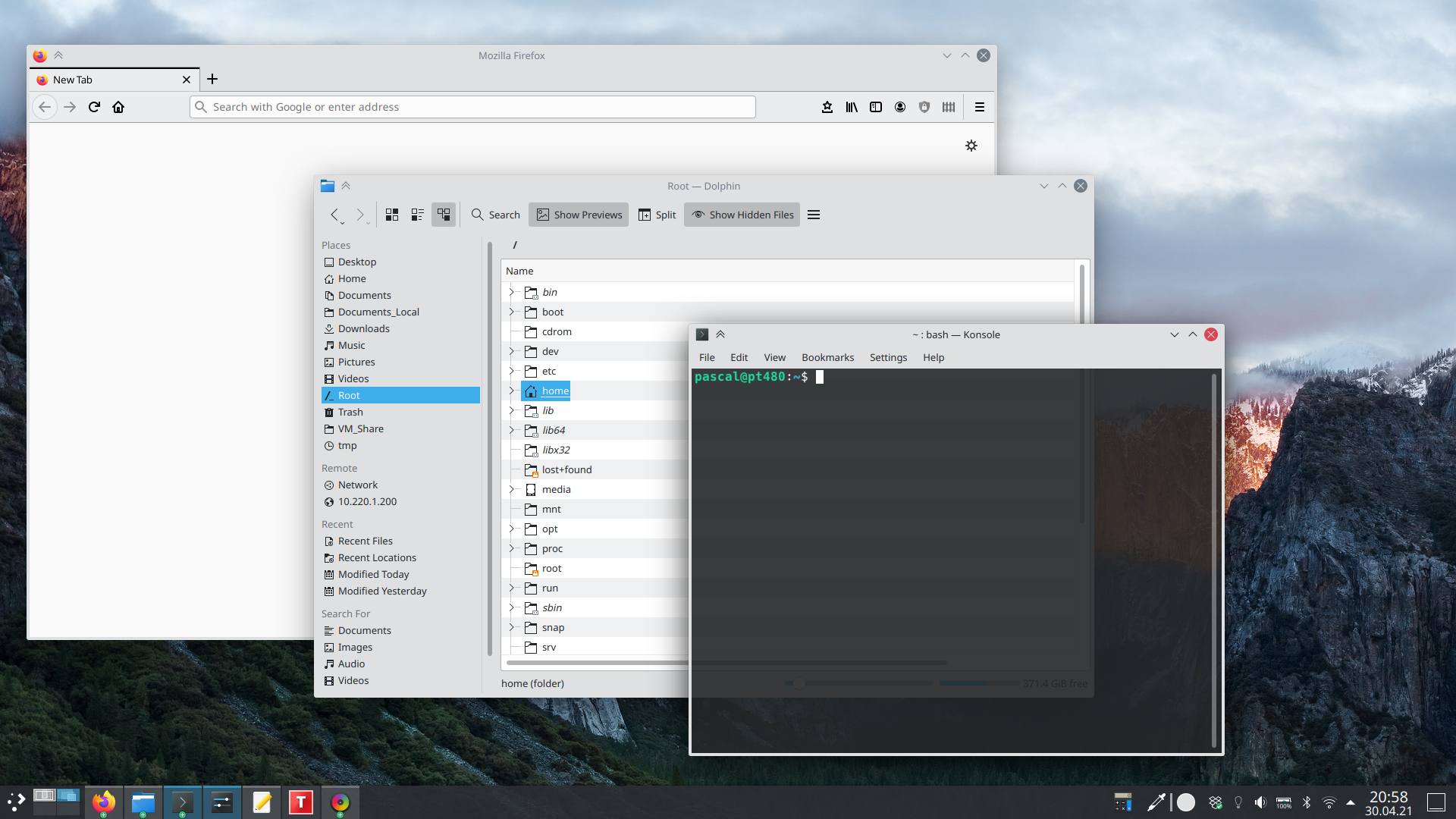
Task: Open Firefox hamburger menu
Action: (x=980, y=107)
